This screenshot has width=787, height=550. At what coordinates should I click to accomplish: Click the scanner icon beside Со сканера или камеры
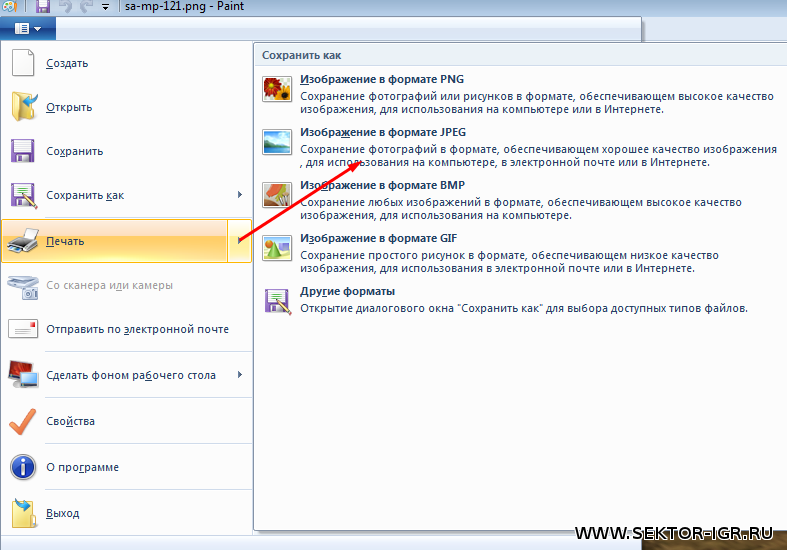tap(23, 286)
